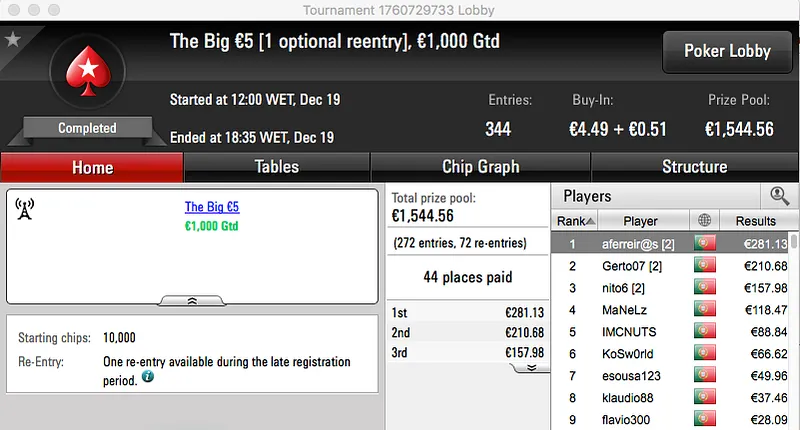The image size is (800, 430).
Task: Open the Chip Graph tab
Action: click(480, 167)
